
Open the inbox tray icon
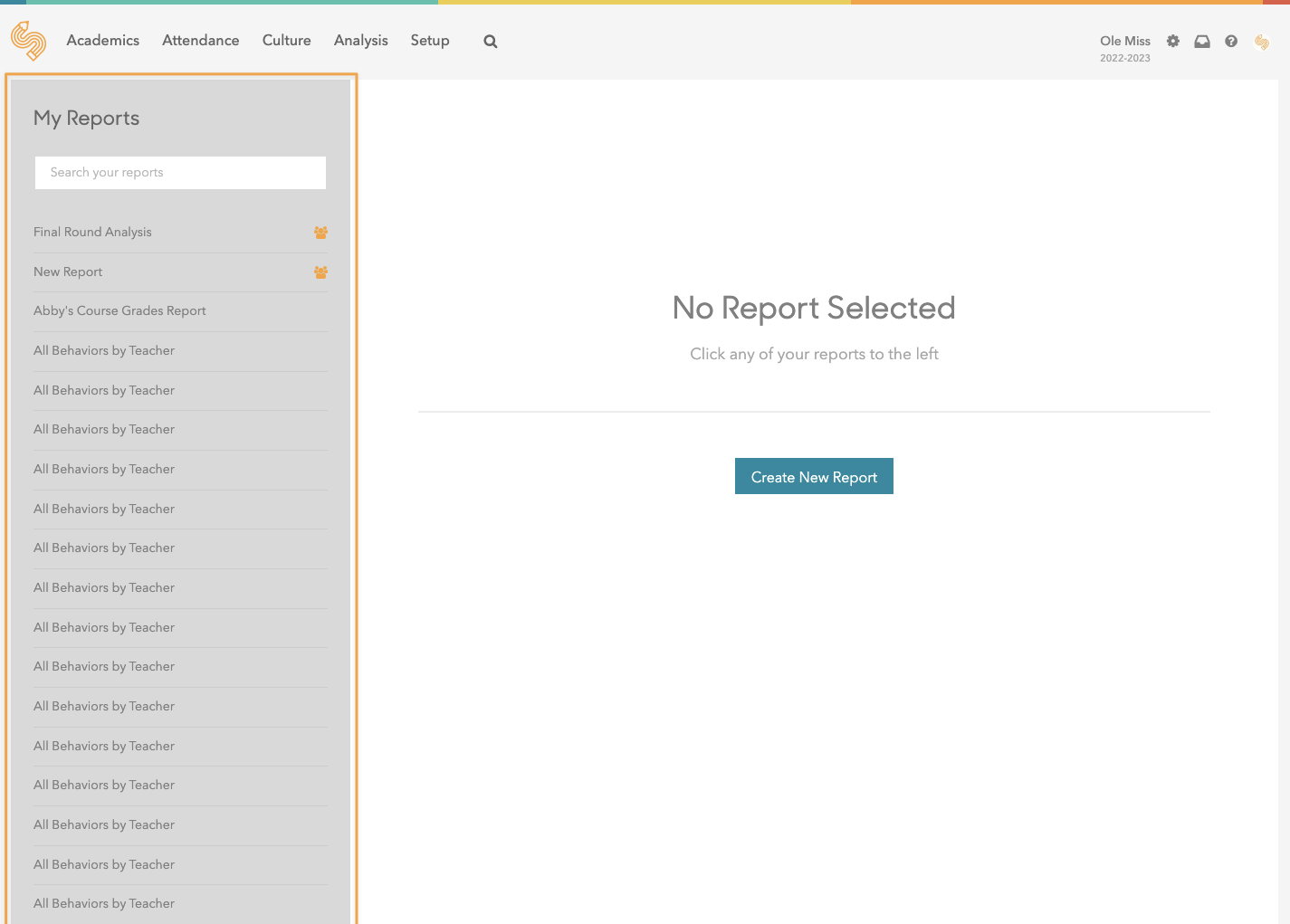1202,42
